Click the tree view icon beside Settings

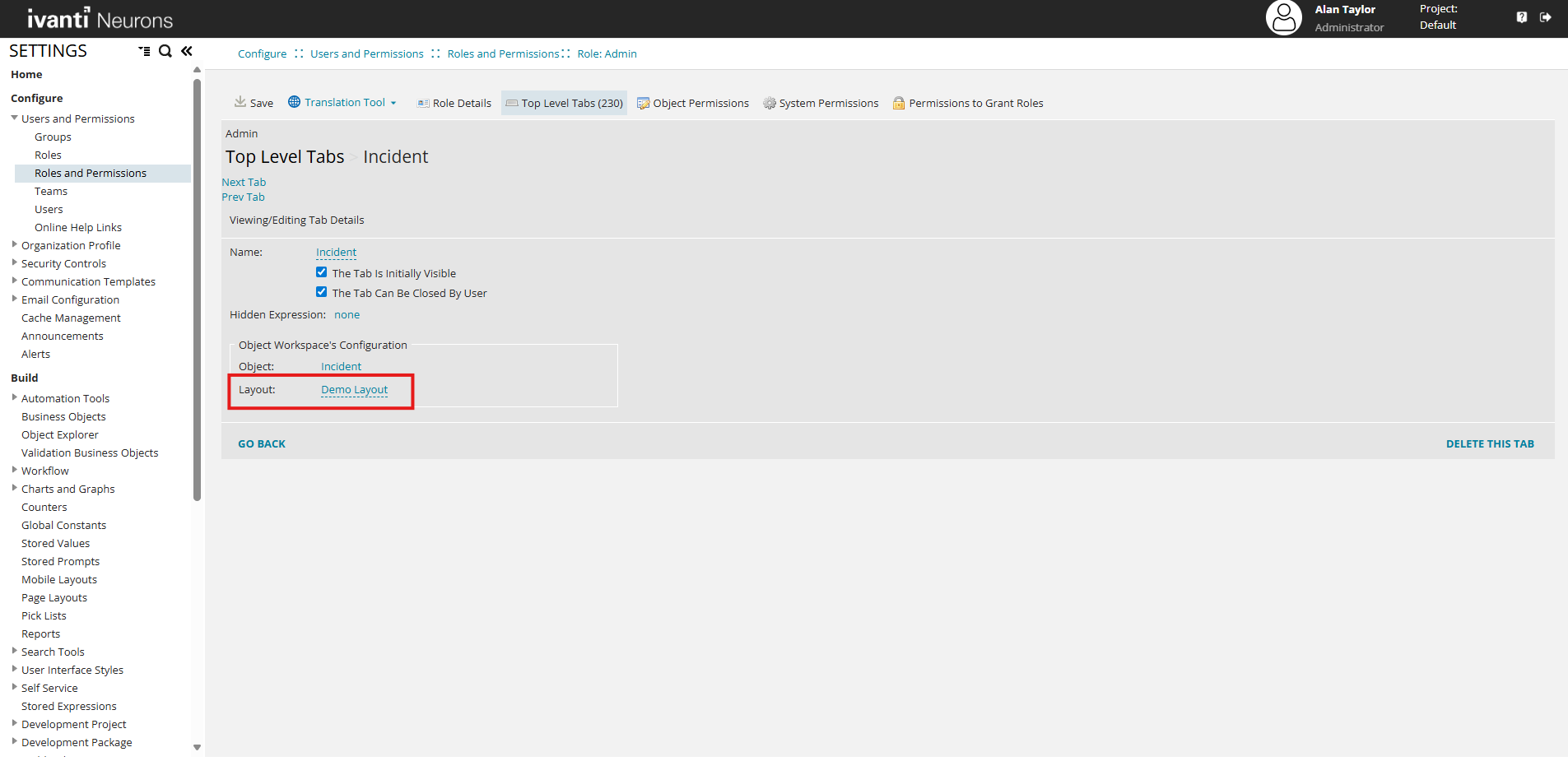144,51
